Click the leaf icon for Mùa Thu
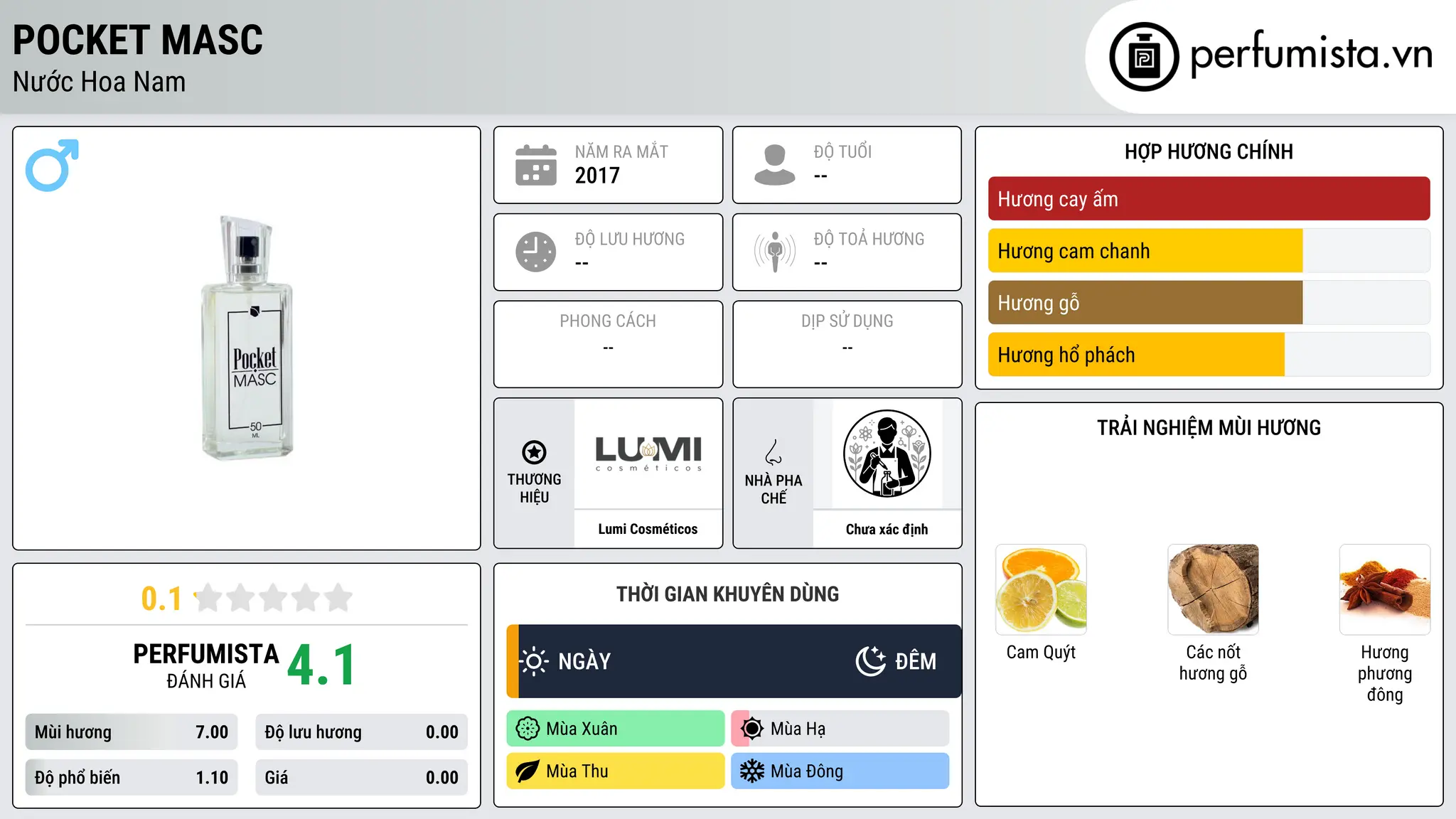Image resolution: width=1456 pixels, height=819 pixels. click(528, 771)
